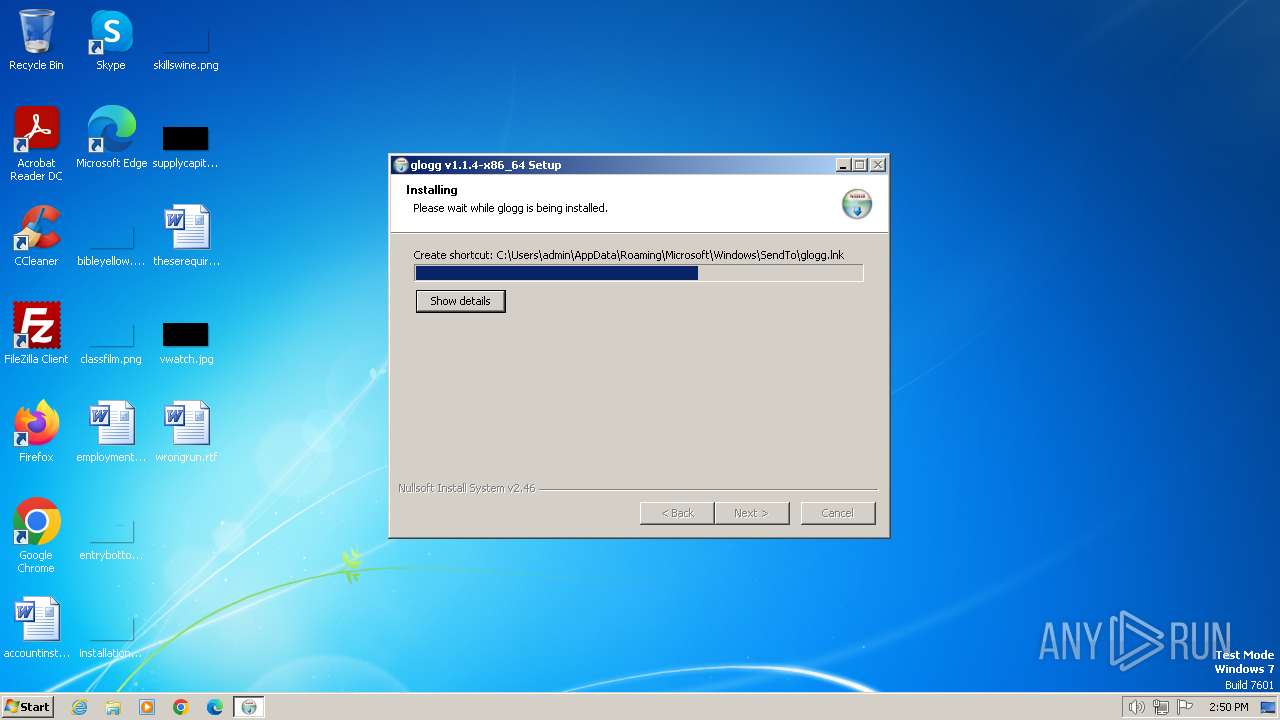This screenshot has height=720, width=1280.
Task: Launch Skype from the desktop
Action: point(111,40)
